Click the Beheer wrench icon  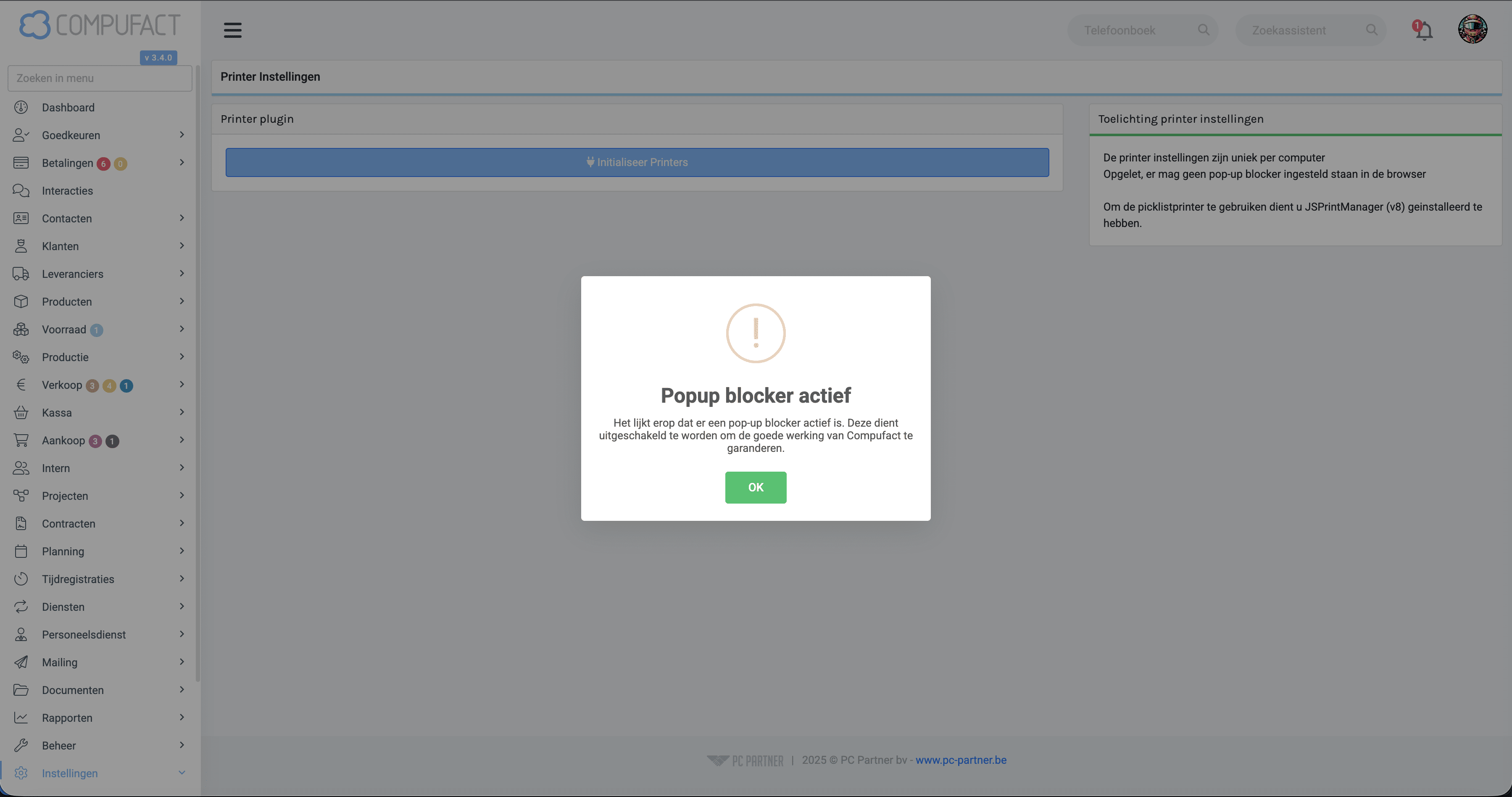coord(21,745)
